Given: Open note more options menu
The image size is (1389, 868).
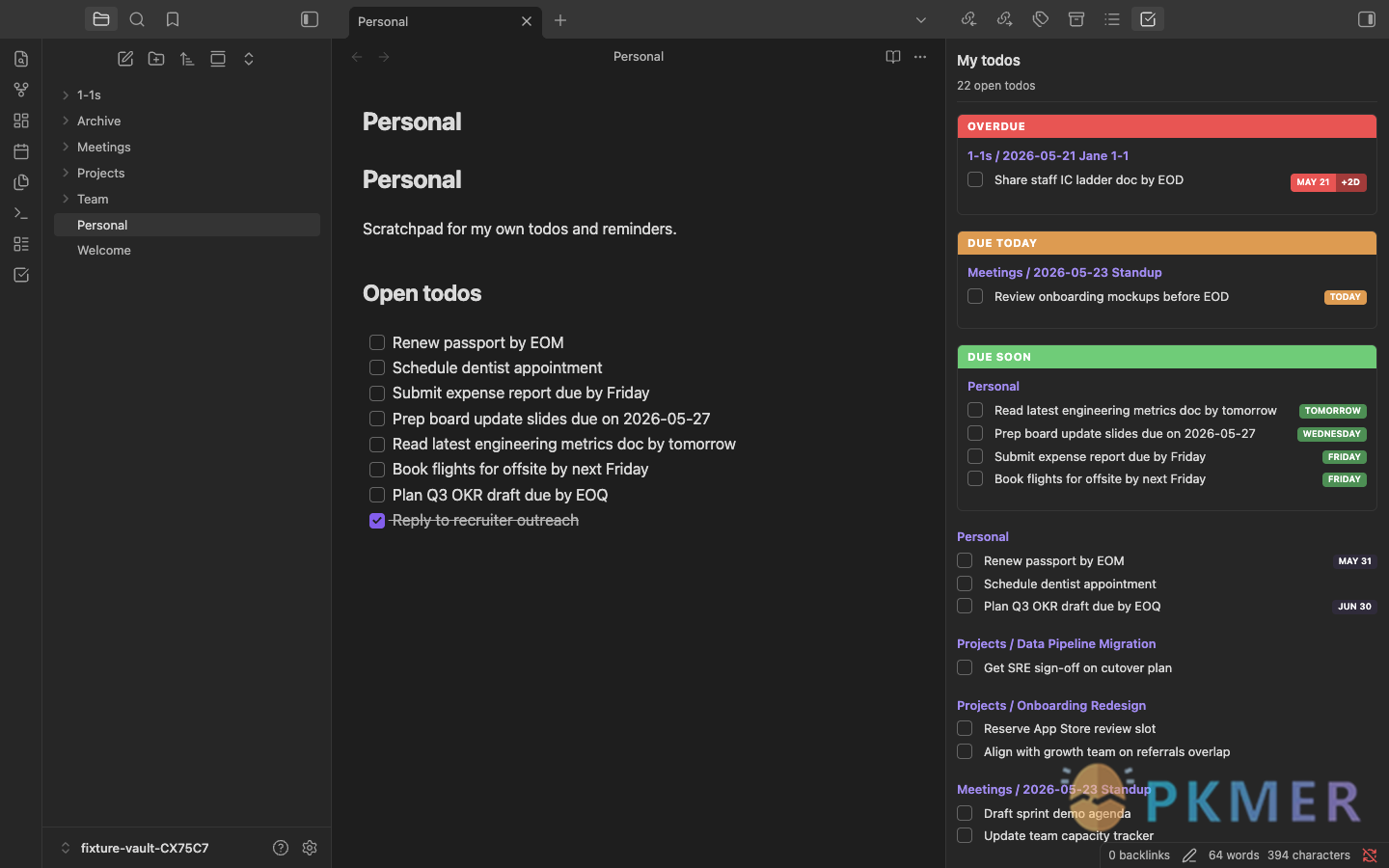Looking at the screenshot, I should pos(920,57).
